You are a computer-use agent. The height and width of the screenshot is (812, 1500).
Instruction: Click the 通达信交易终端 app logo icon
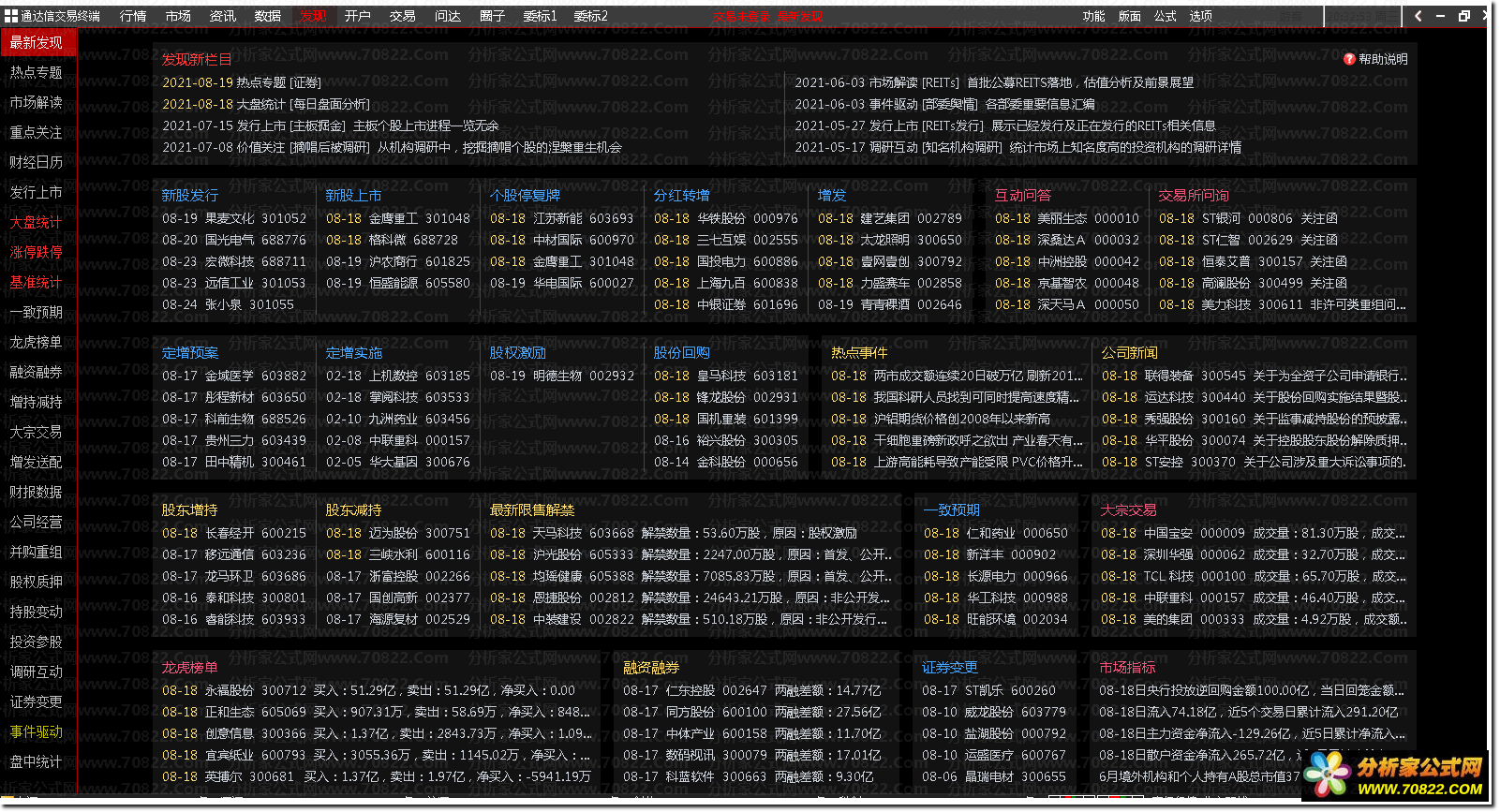11,16
